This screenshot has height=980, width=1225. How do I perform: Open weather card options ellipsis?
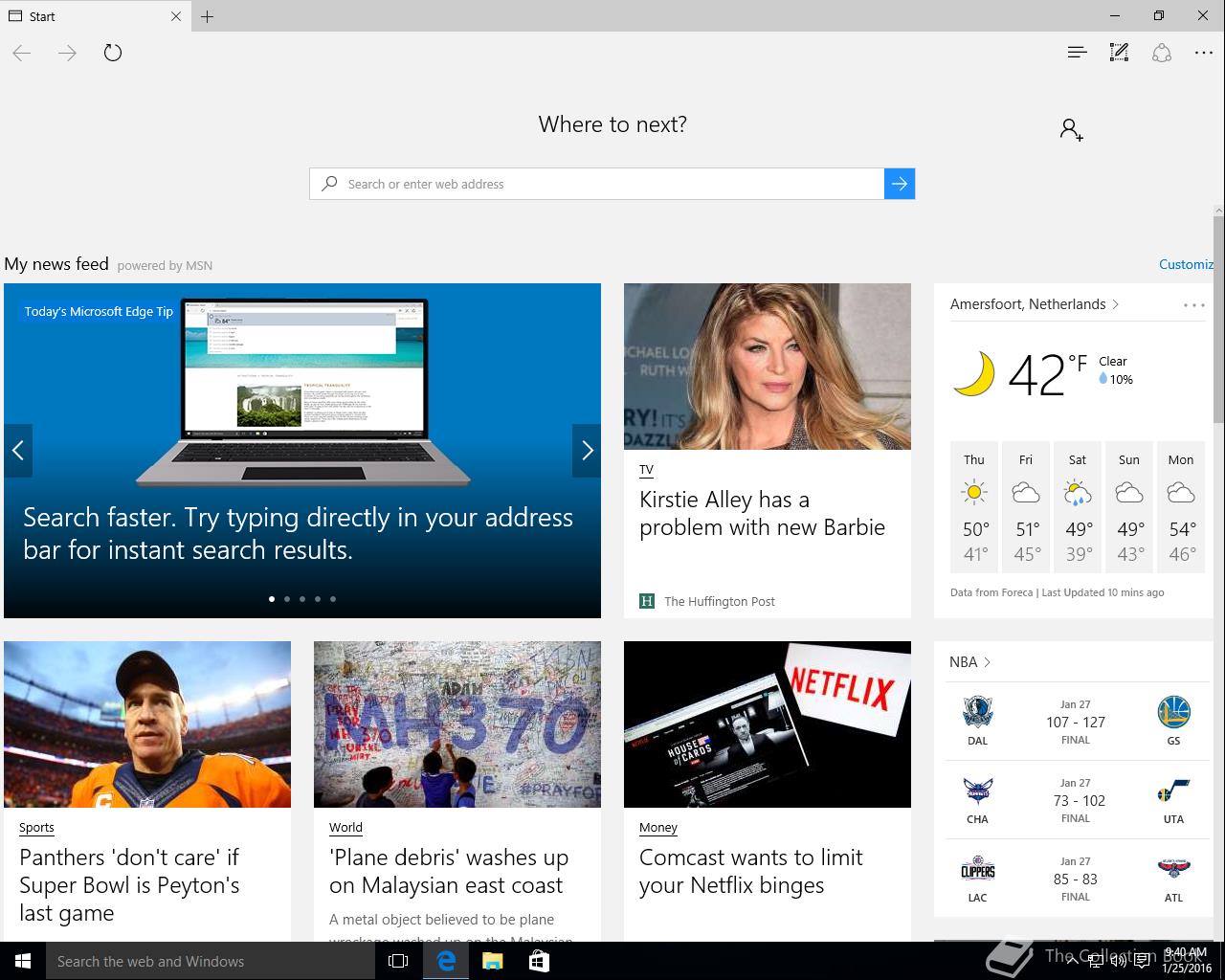coord(1193,305)
